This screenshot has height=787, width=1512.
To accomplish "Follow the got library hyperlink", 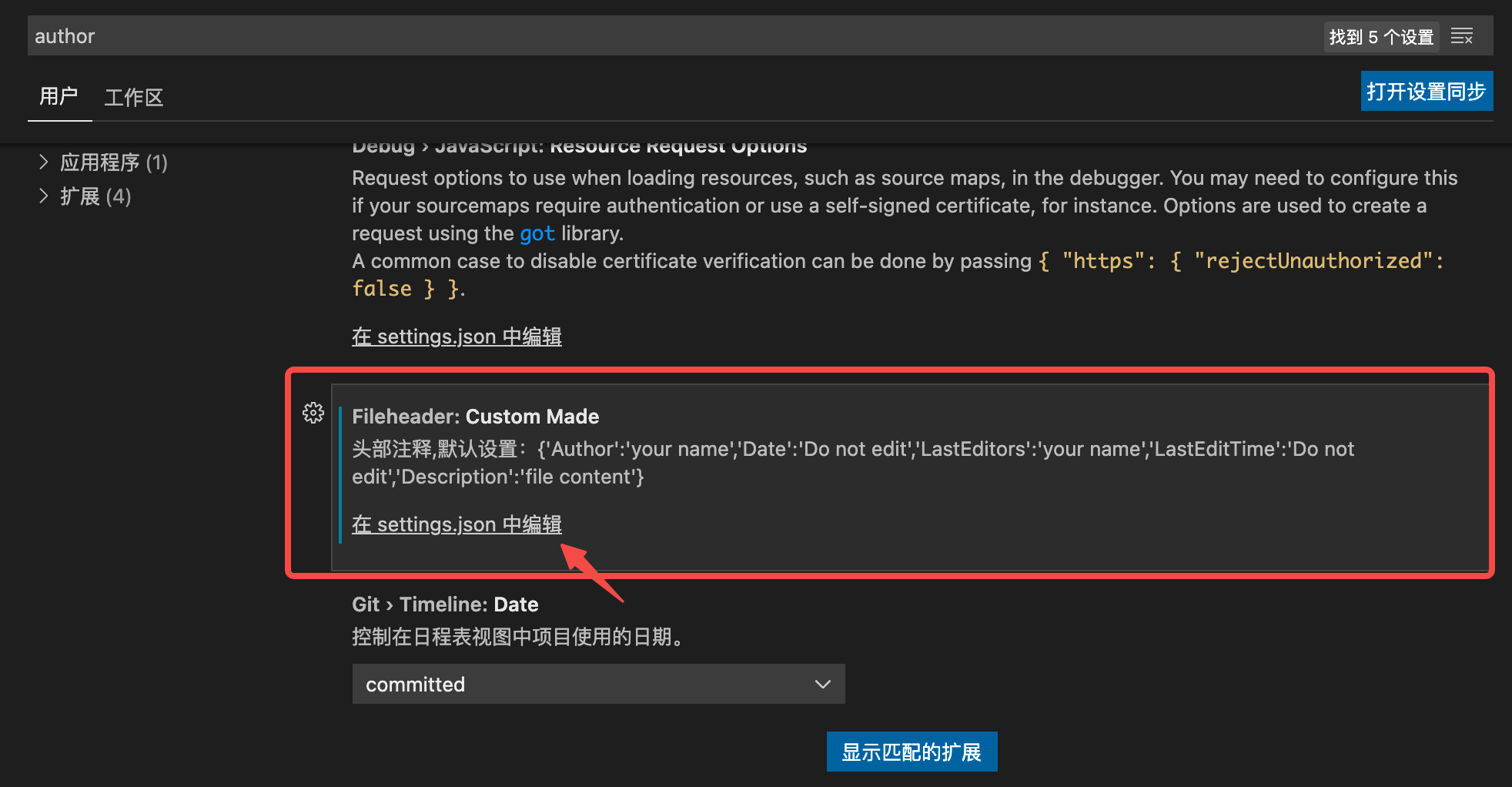I will [537, 233].
